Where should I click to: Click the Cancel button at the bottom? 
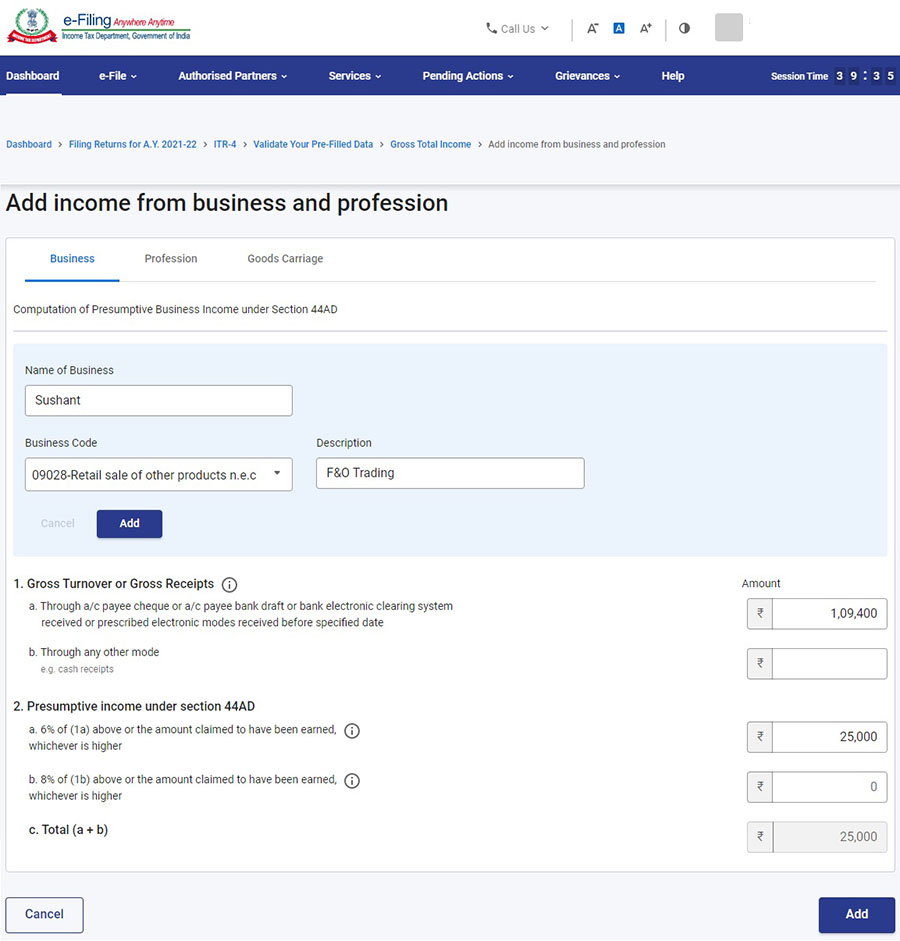(44, 914)
